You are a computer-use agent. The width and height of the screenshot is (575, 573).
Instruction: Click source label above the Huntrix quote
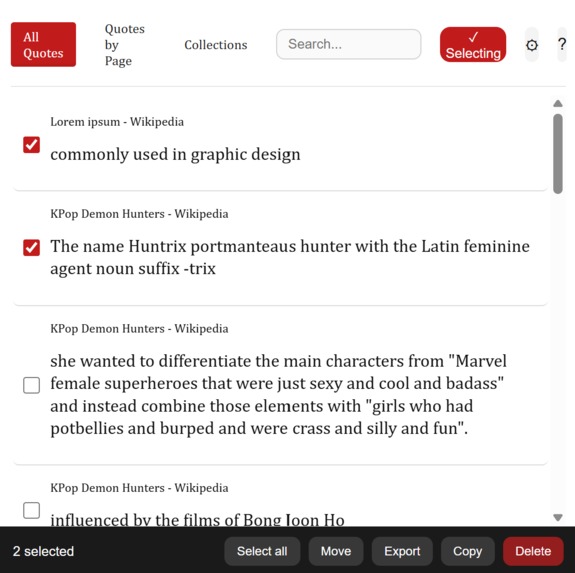(139, 213)
